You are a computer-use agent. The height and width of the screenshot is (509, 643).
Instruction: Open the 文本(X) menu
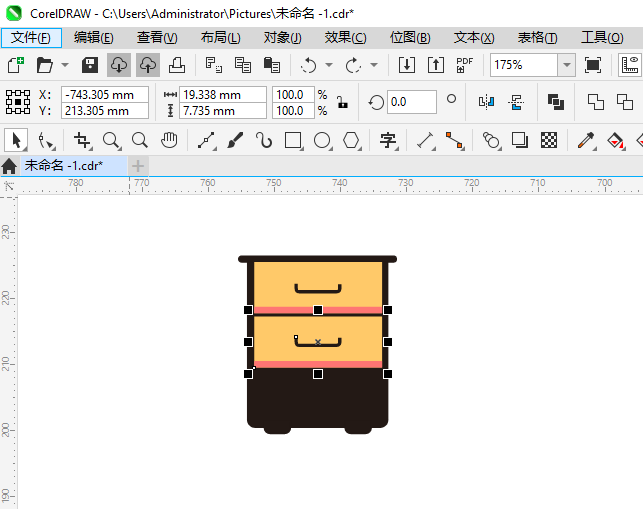click(x=474, y=38)
